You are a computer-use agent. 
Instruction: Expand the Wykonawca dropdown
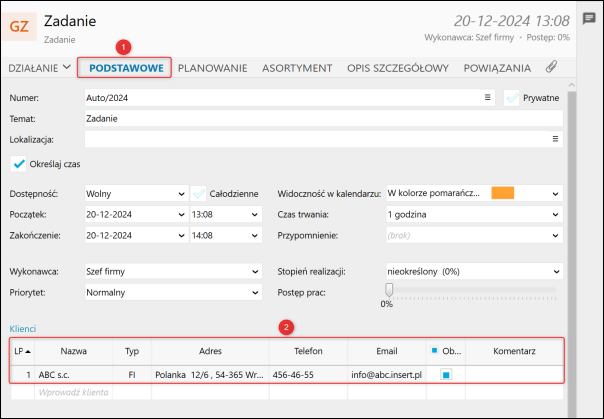(255, 272)
